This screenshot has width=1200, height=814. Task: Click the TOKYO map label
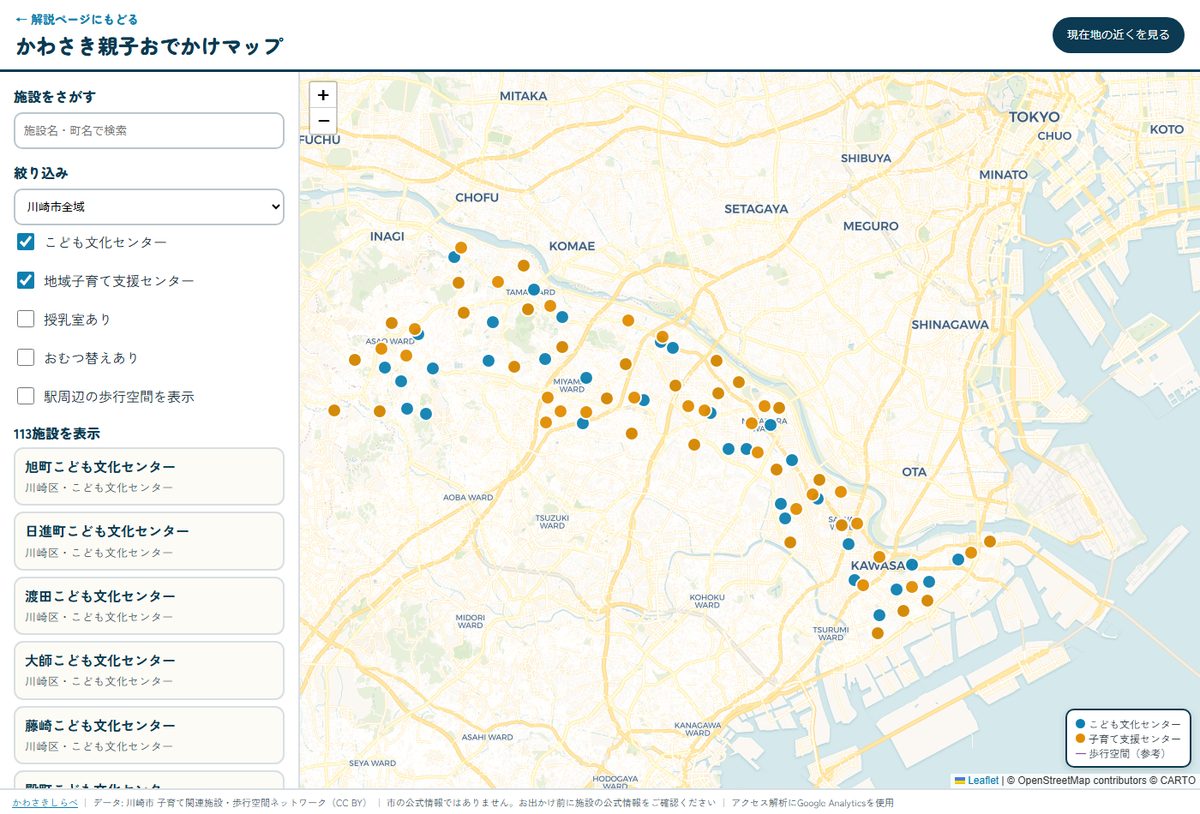click(x=1034, y=117)
